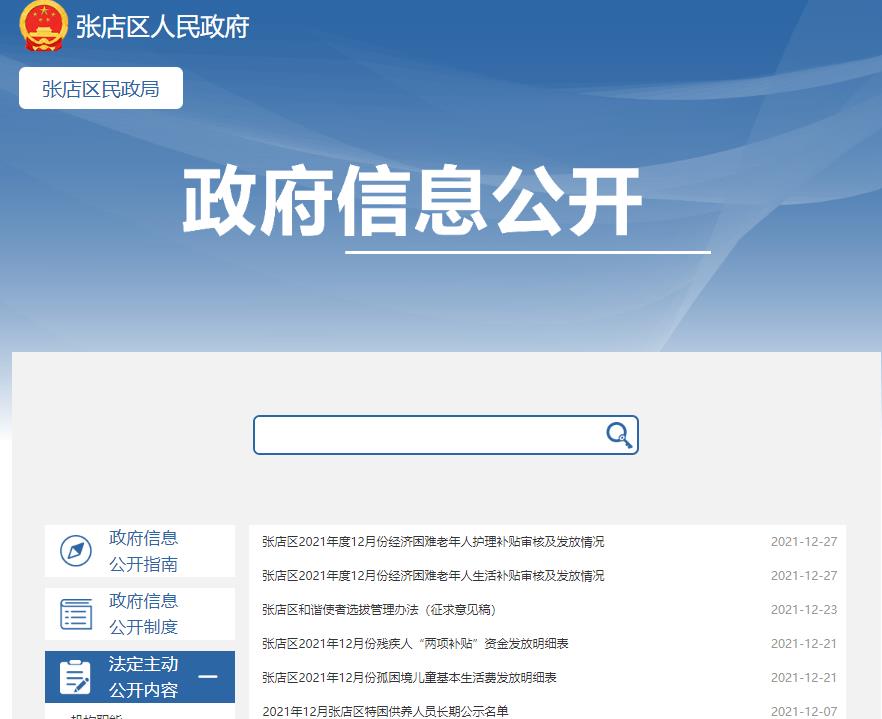Image resolution: width=882 pixels, height=719 pixels.
Task: Select the 法定主动公开内容 menu text
Action: tap(143, 677)
